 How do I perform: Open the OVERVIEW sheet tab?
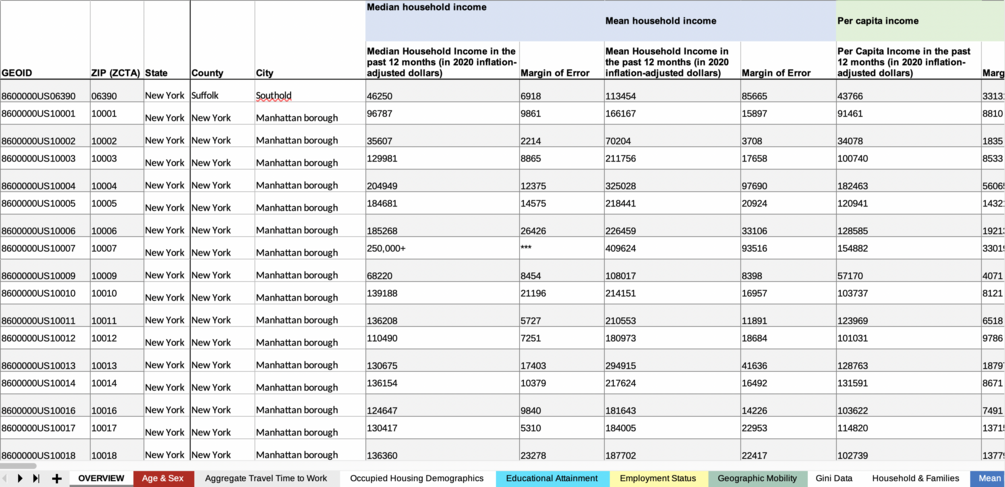[101, 478]
